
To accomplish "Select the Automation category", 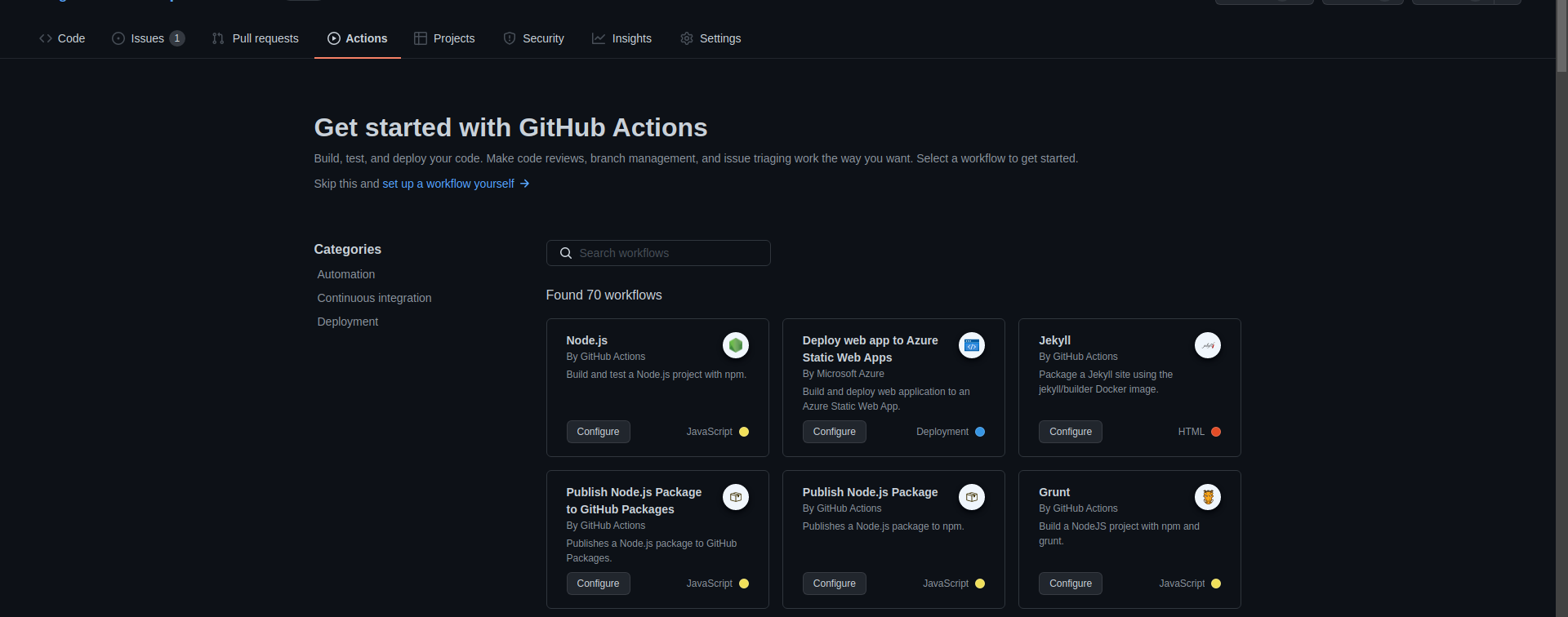I will pyautogui.click(x=346, y=274).
